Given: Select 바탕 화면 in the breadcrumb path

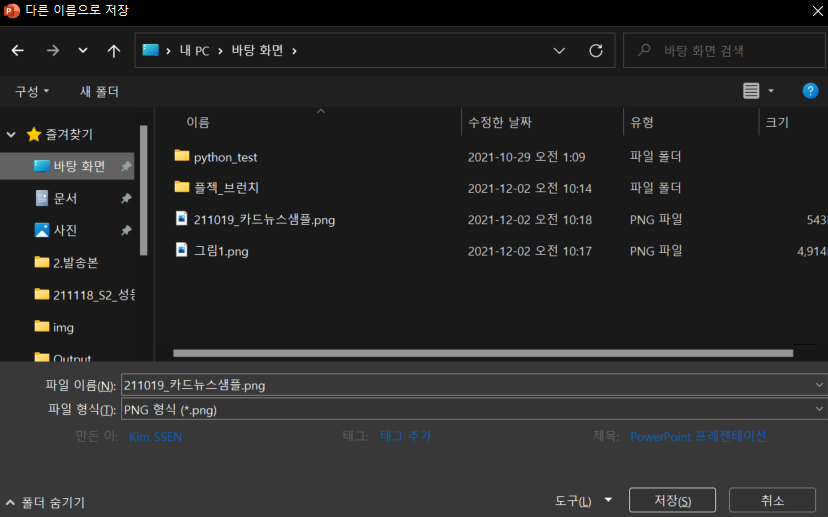Looking at the screenshot, I should [257, 51].
